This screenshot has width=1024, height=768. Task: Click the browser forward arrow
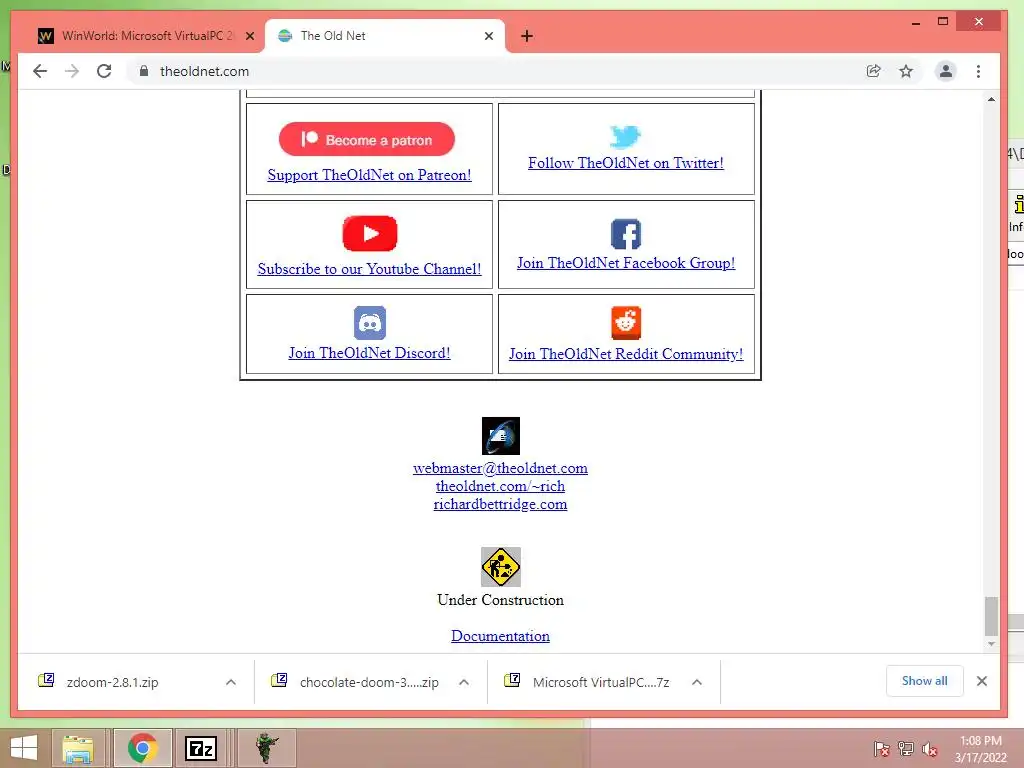[x=72, y=71]
